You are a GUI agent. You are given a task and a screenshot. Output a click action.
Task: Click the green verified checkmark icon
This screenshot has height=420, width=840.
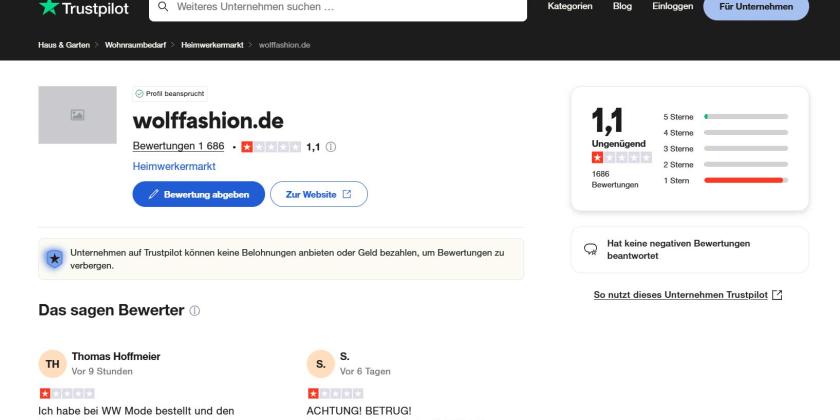(139, 94)
